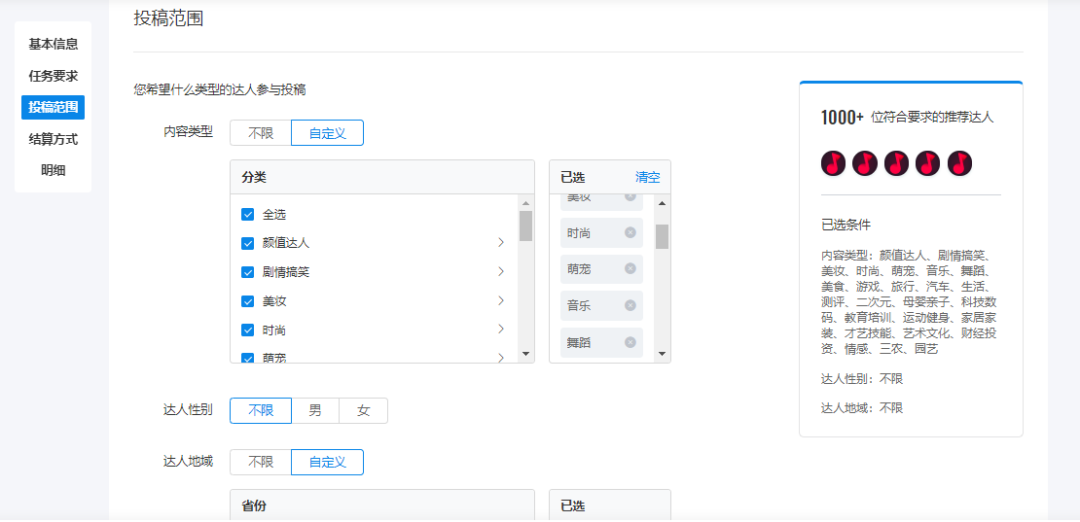Remove 音乐 from selected list
Screen dimensions: 1080x522
[630, 305]
